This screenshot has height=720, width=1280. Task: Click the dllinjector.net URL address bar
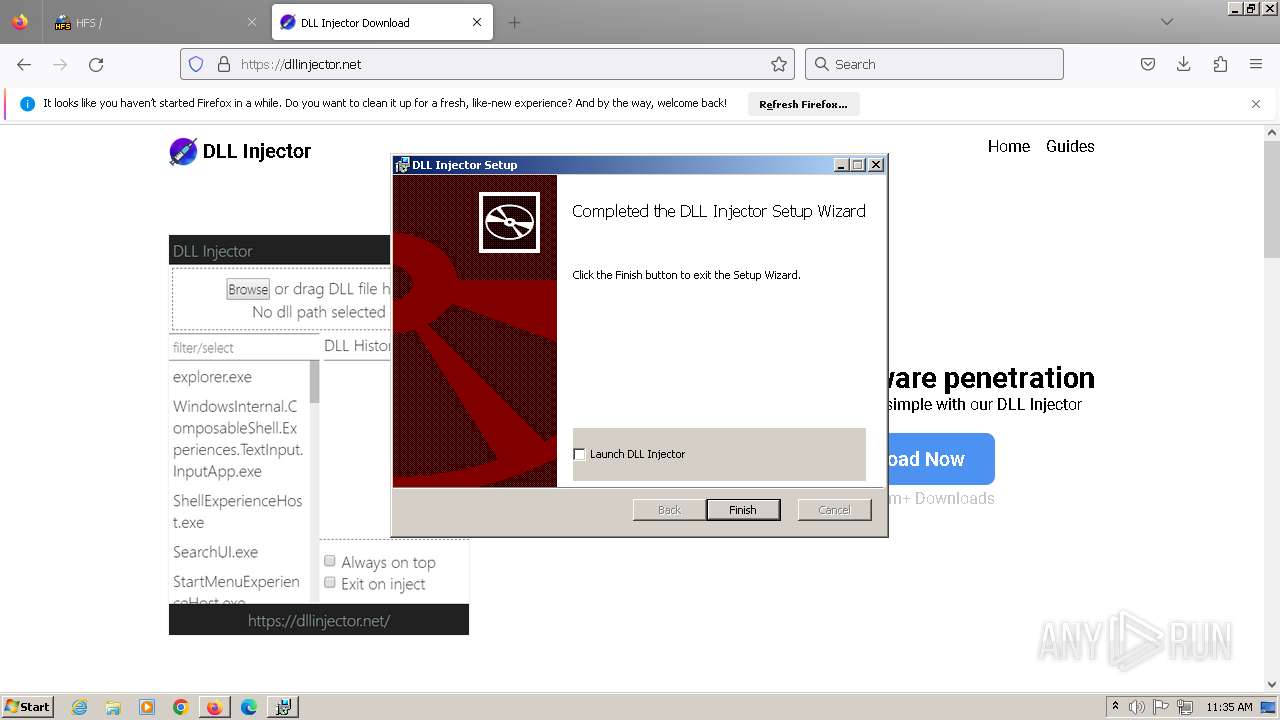[487, 64]
